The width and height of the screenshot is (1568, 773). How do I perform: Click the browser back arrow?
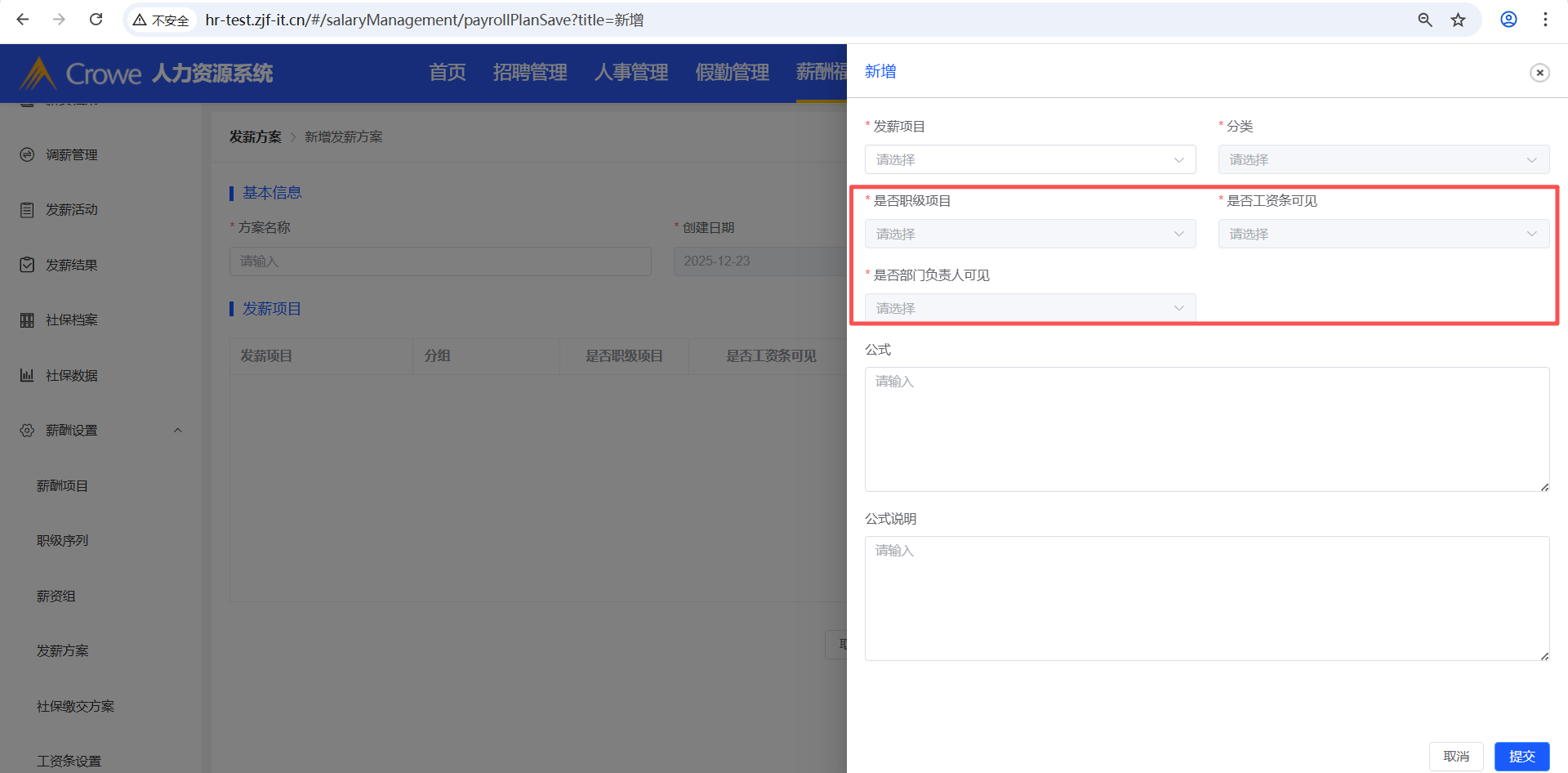(x=23, y=20)
